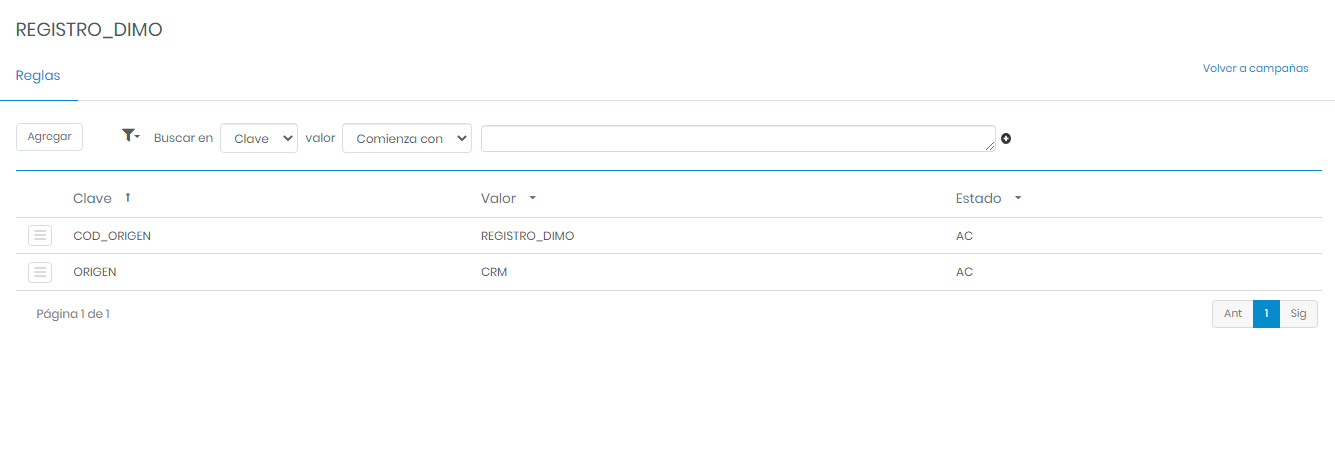Image resolution: width=1335 pixels, height=472 pixels.
Task: Switch to the Reglas tab
Action: point(38,76)
